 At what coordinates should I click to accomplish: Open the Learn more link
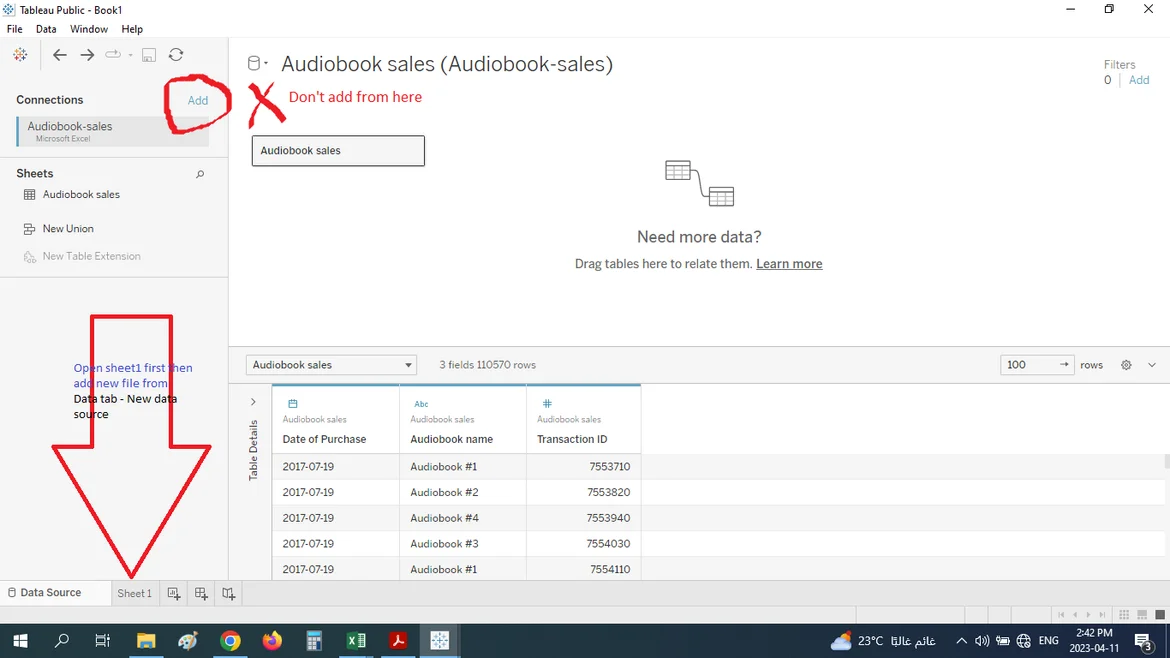pos(789,264)
